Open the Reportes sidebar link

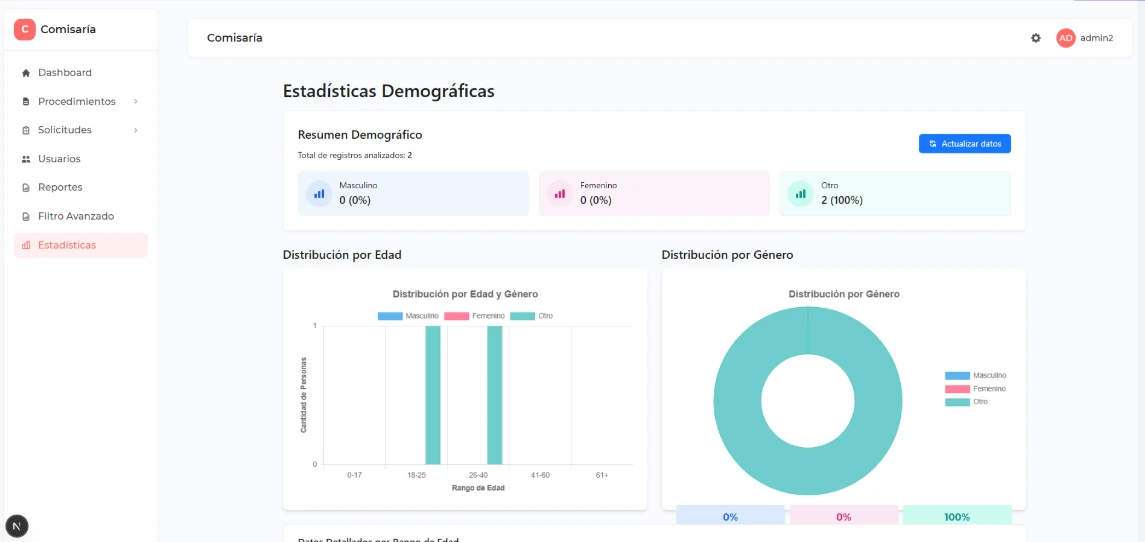point(60,187)
